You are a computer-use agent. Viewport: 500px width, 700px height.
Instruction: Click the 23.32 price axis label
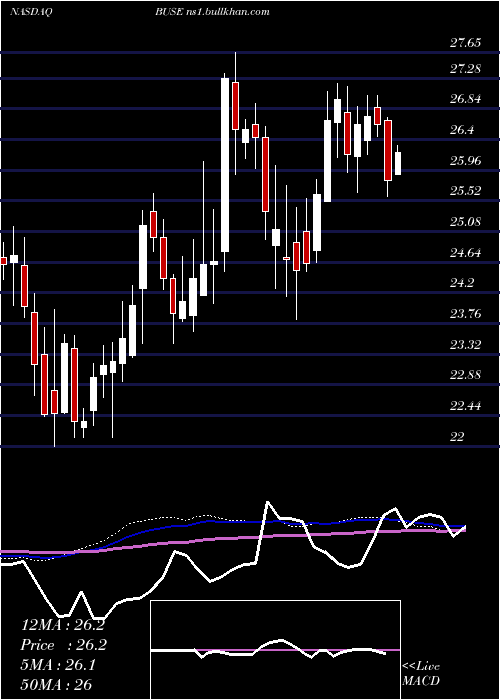[466, 345]
